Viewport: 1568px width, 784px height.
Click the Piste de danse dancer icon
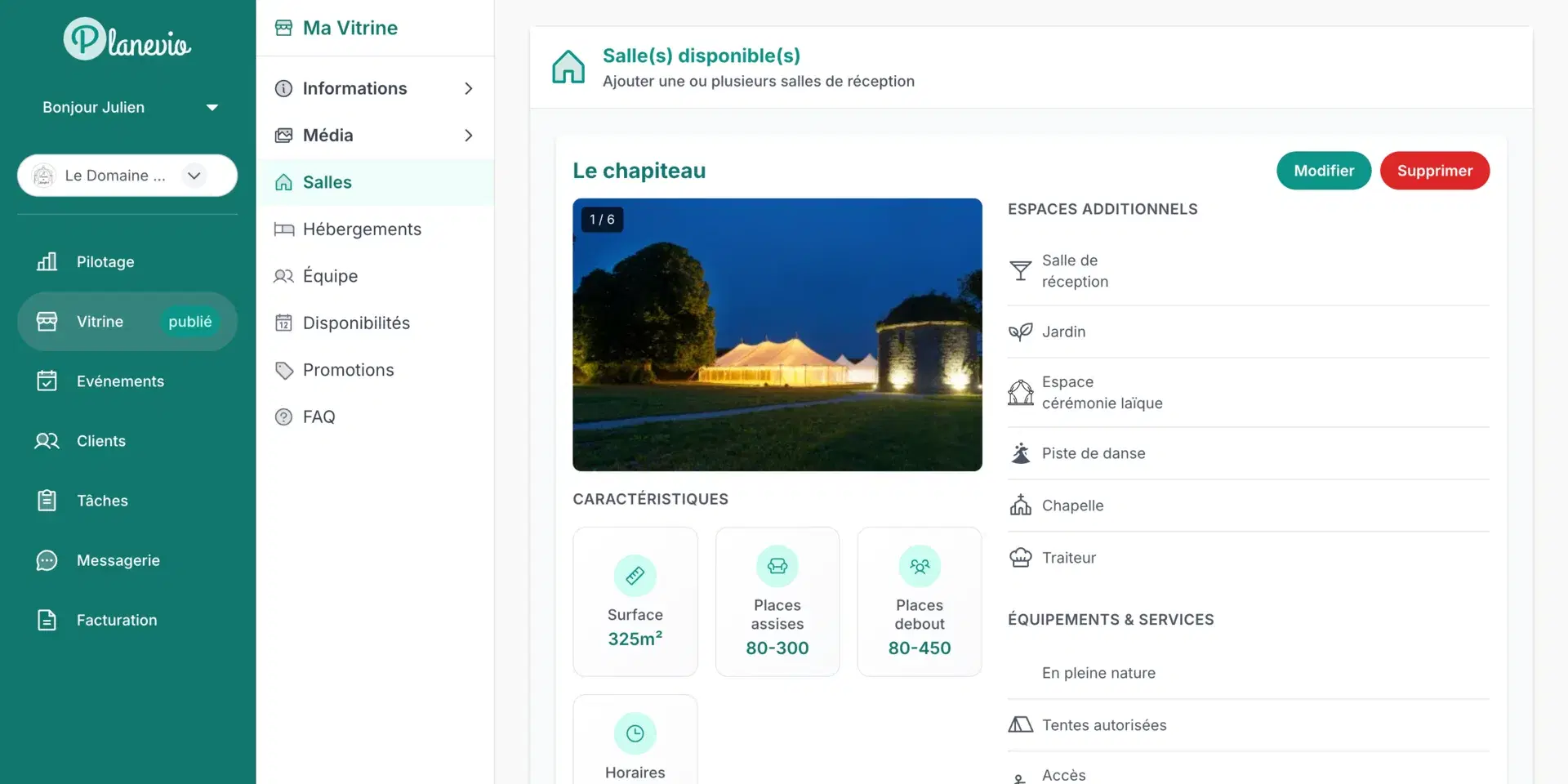(x=1020, y=453)
